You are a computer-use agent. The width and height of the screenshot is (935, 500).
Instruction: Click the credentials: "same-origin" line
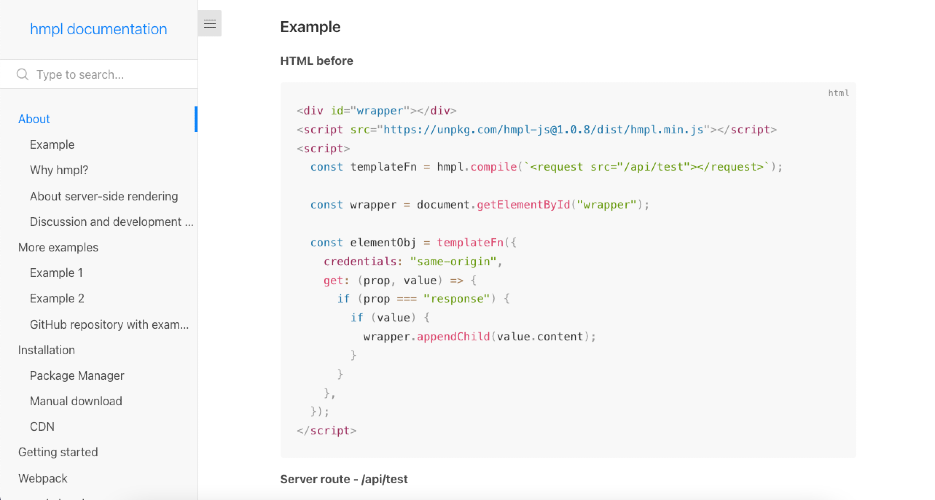tap(413, 261)
